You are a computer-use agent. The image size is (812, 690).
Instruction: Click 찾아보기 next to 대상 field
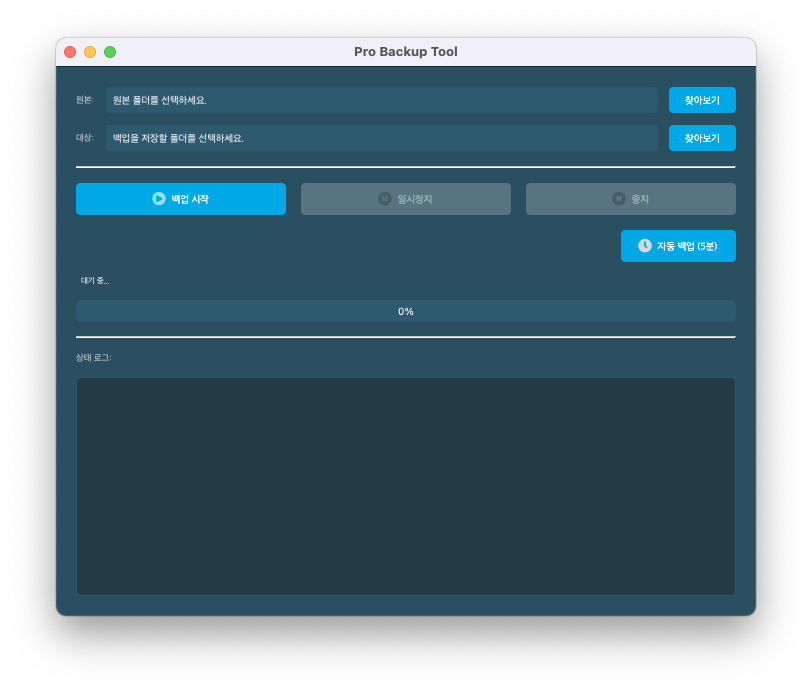pos(702,138)
